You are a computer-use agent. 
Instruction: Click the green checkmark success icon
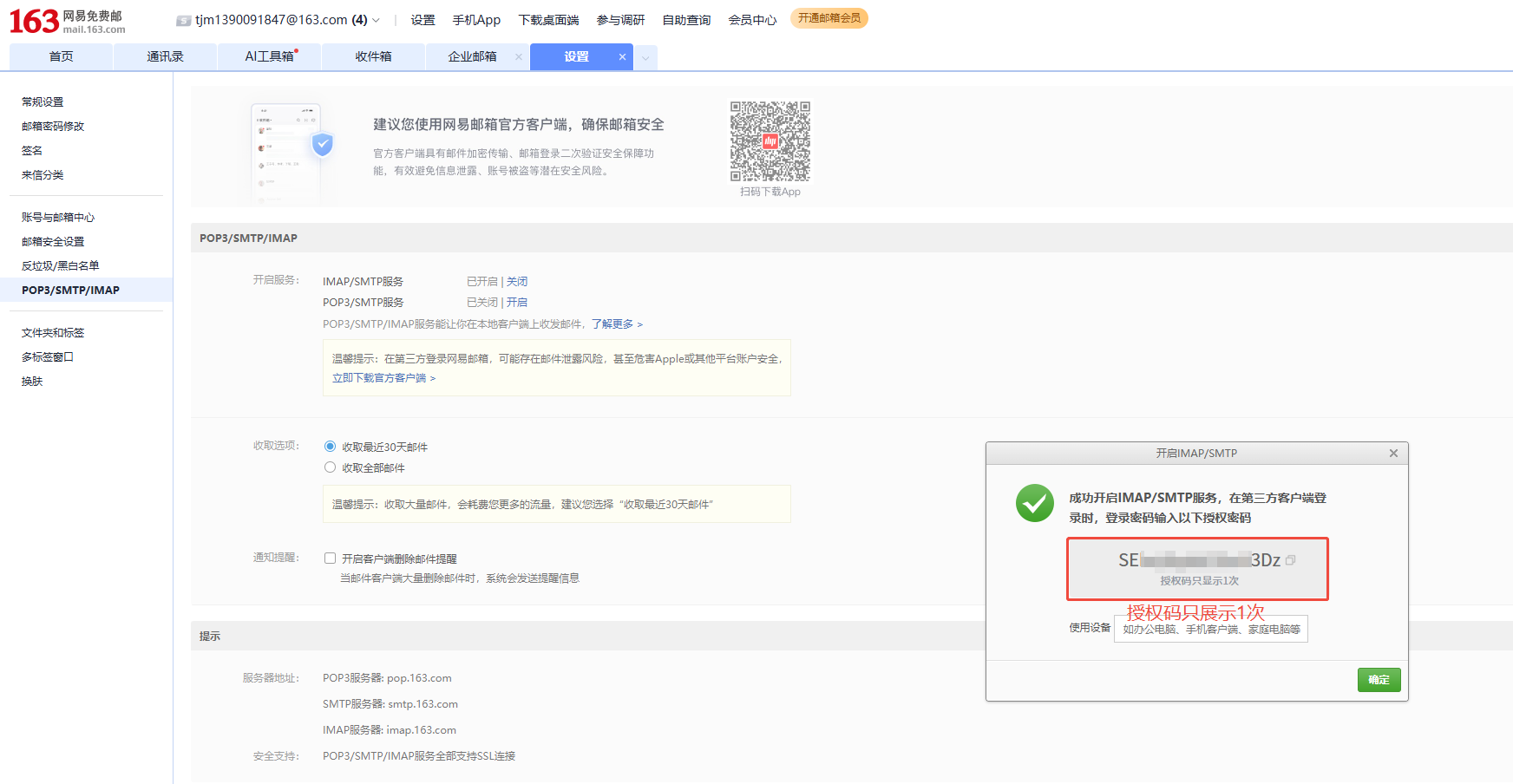point(1034,503)
